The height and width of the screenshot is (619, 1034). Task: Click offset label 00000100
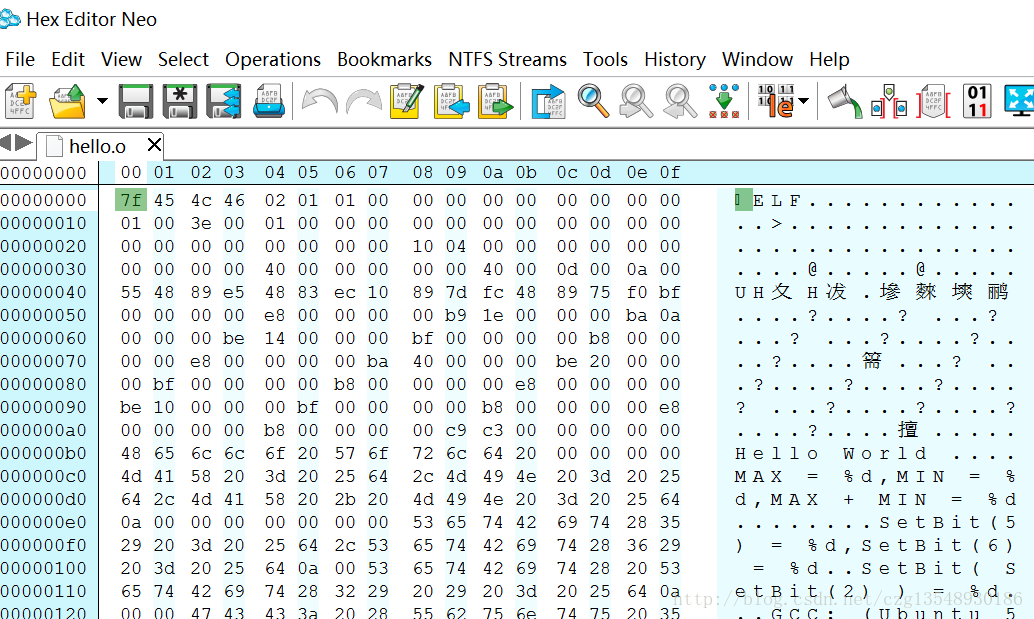[44, 568]
